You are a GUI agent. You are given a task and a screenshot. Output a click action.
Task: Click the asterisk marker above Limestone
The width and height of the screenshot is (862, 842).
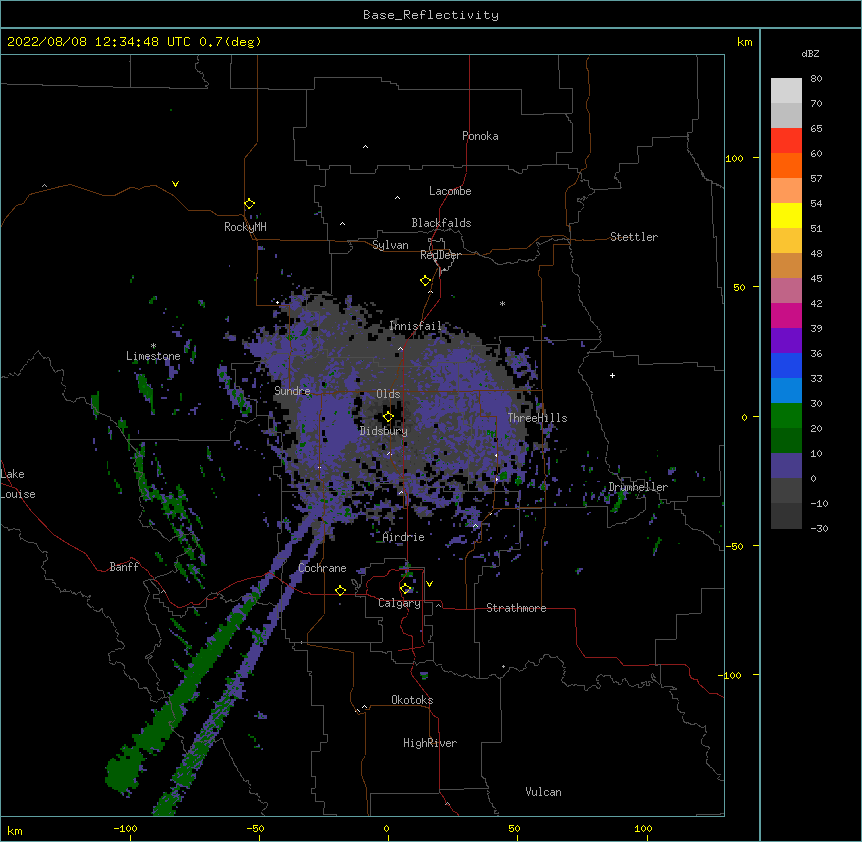tap(153, 345)
